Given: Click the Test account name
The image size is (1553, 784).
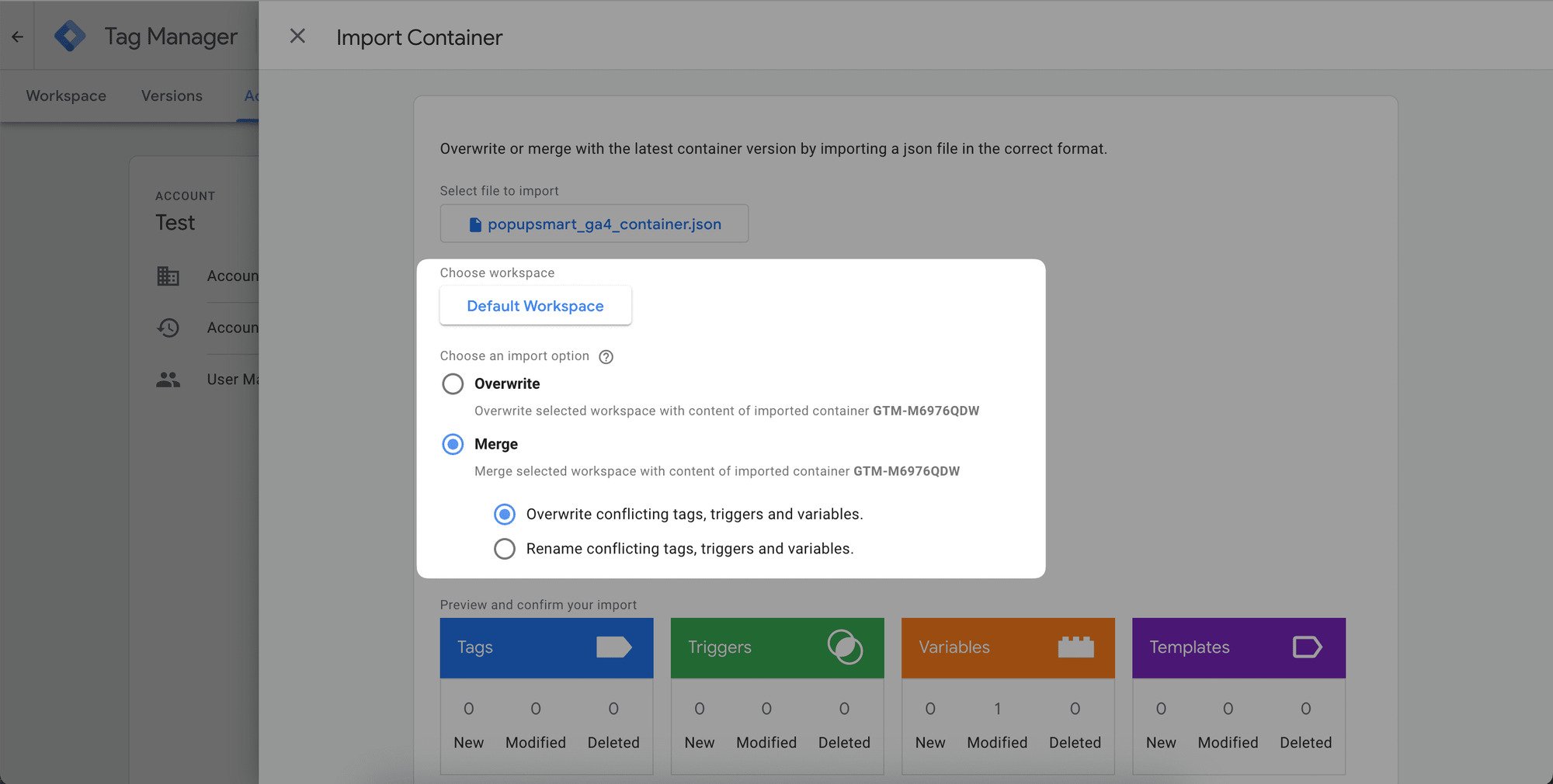Looking at the screenshot, I should 175,223.
